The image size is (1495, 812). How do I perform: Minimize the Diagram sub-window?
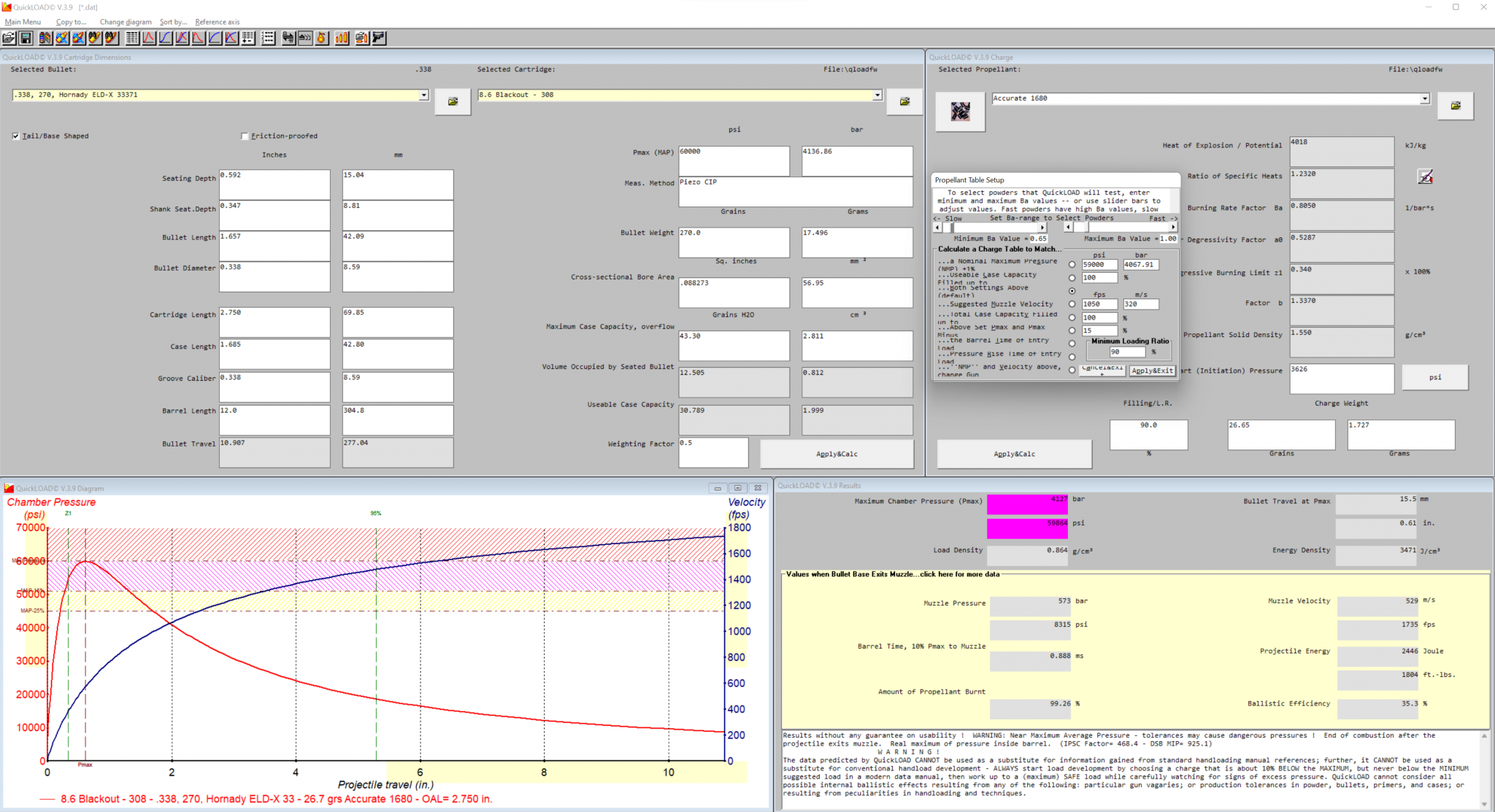718,488
